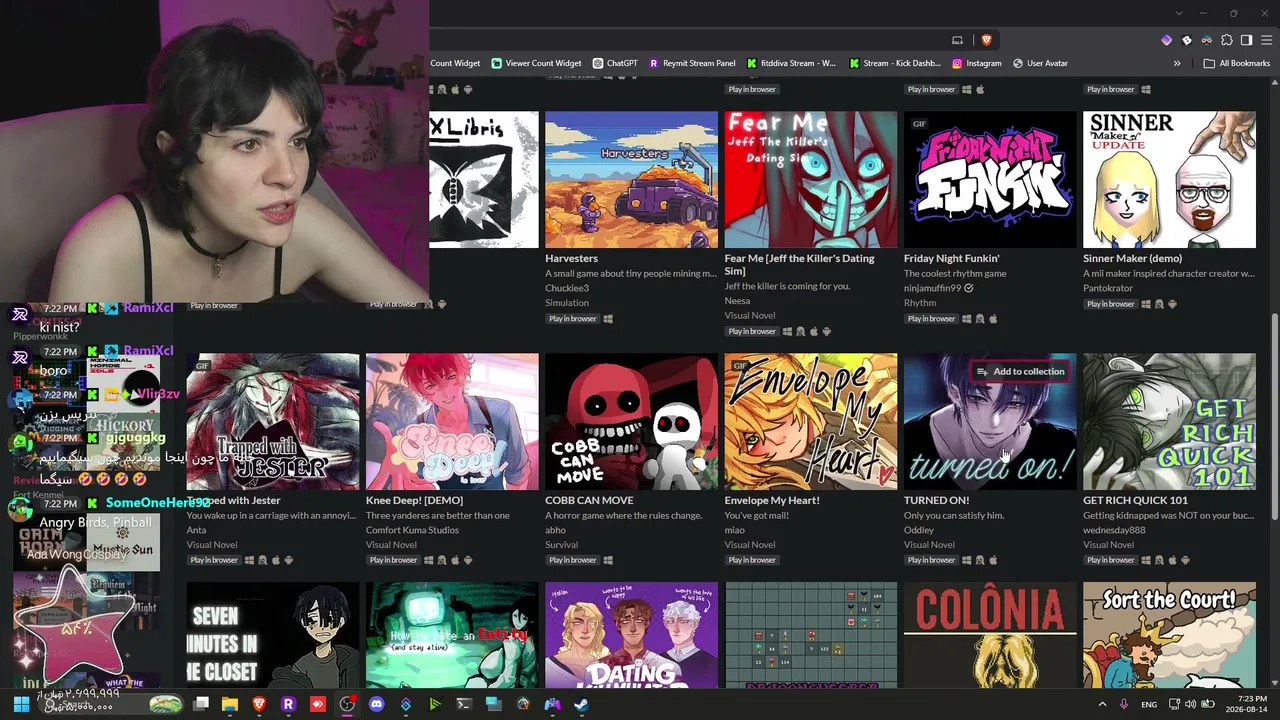Click the battery icon in system tray

click(x=1208, y=704)
